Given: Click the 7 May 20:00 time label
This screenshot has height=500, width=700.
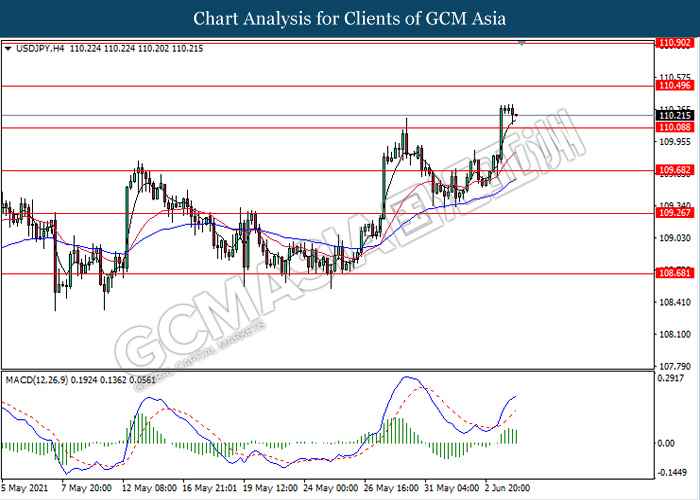Looking at the screenshot, I should (86, 488).
